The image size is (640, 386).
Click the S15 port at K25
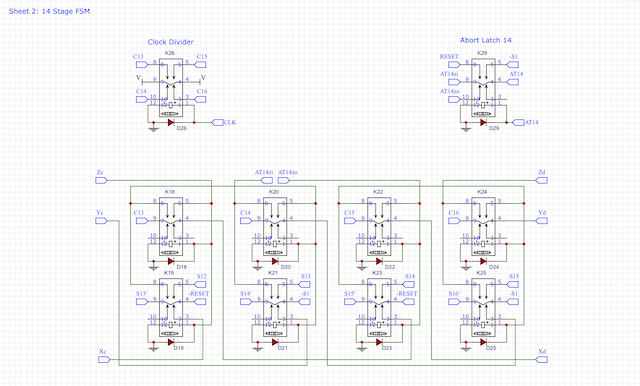pos(513,284)
